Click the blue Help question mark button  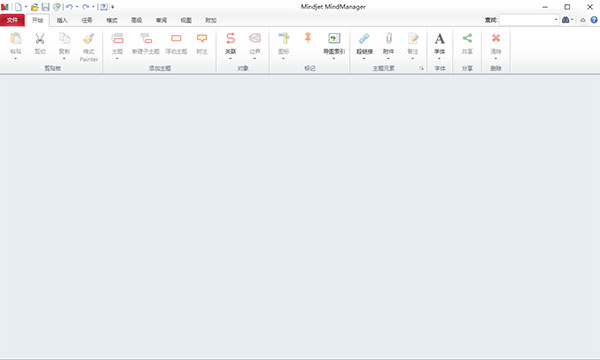594,20
